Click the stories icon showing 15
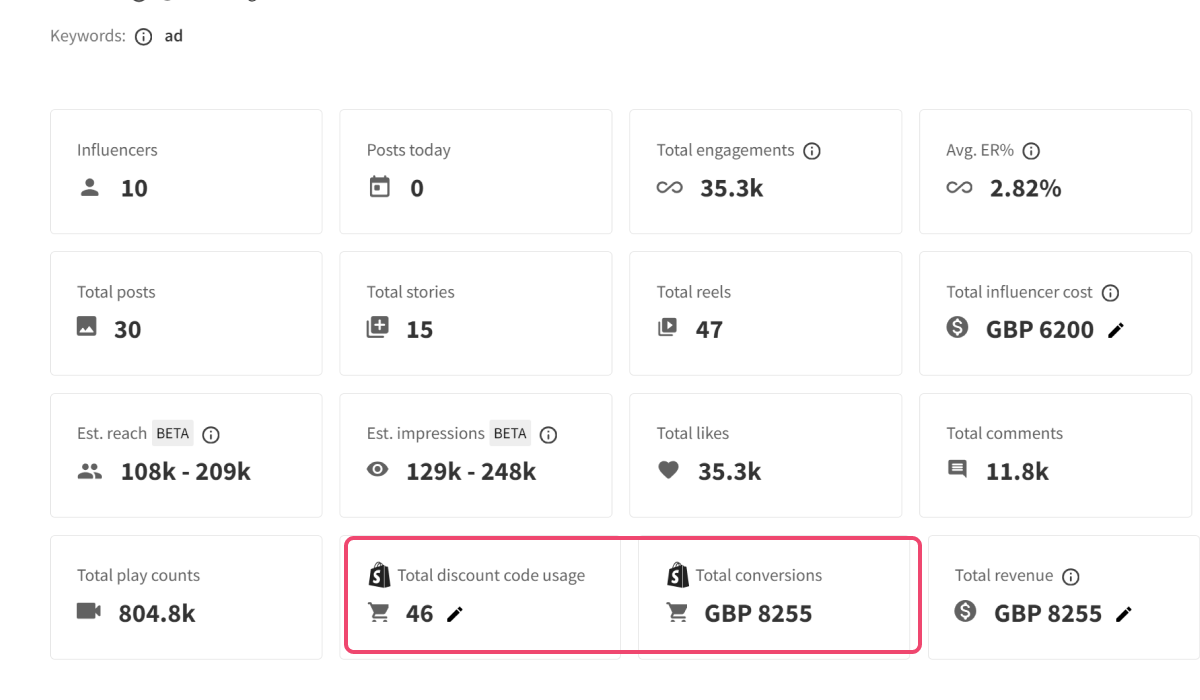 point(378,329)
